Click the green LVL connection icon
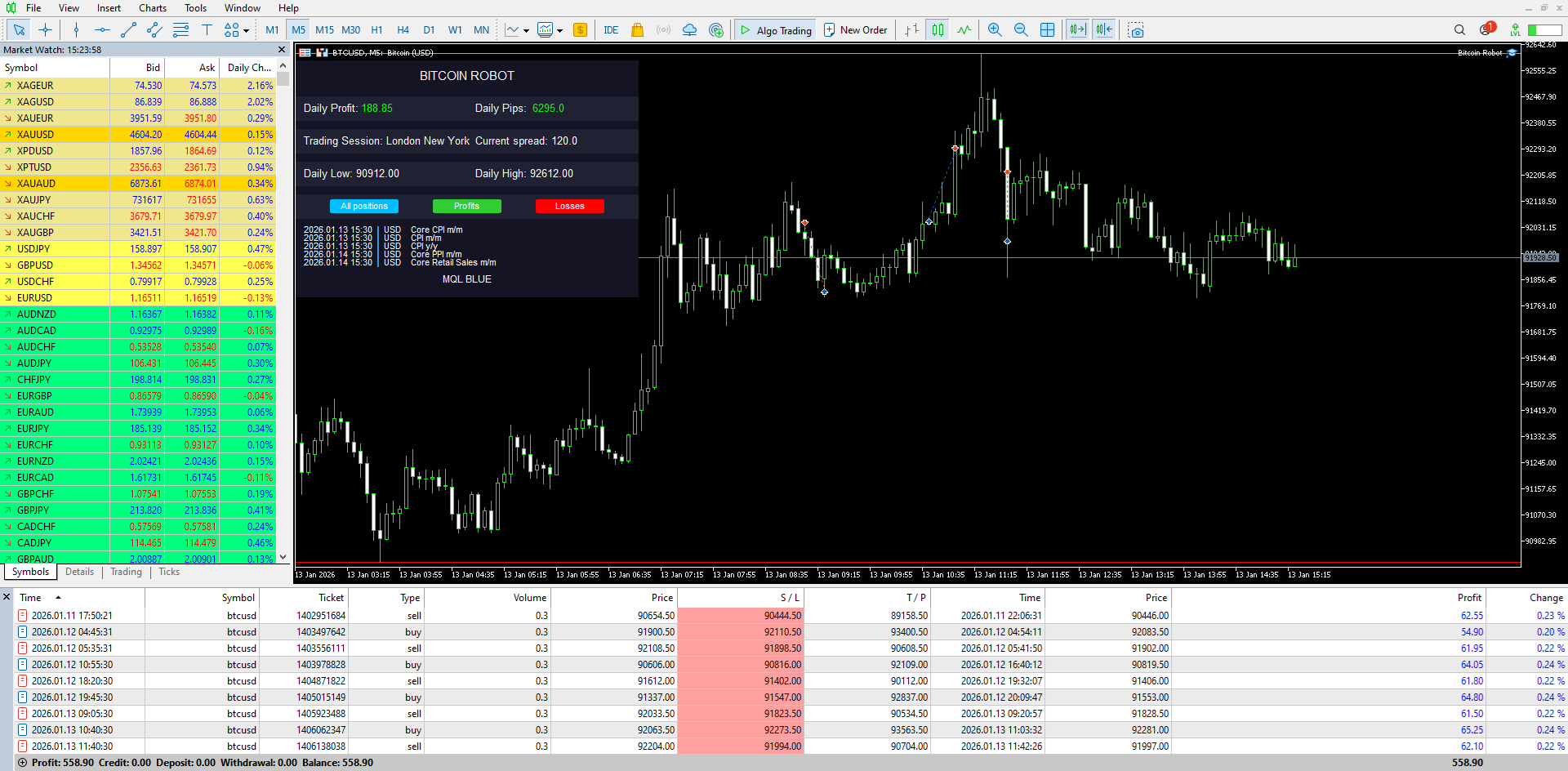The height and width of the screenshot is (771, 1568). click(x=1515, y=30)
